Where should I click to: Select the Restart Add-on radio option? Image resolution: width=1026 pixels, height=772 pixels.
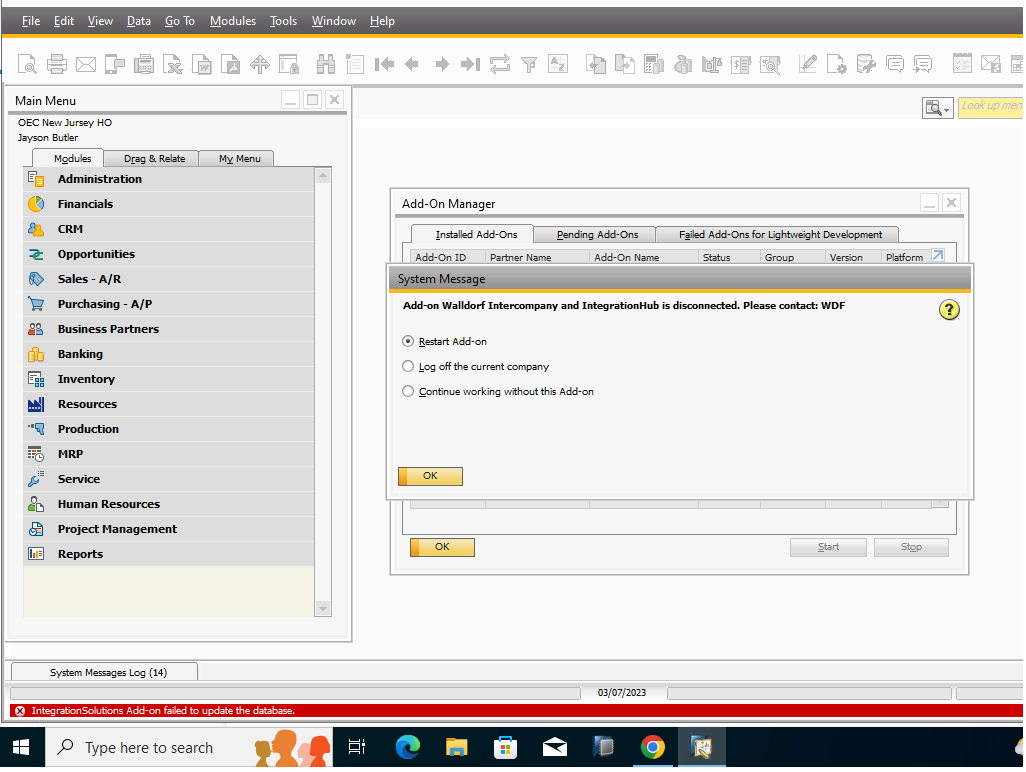tap(408, 341)
